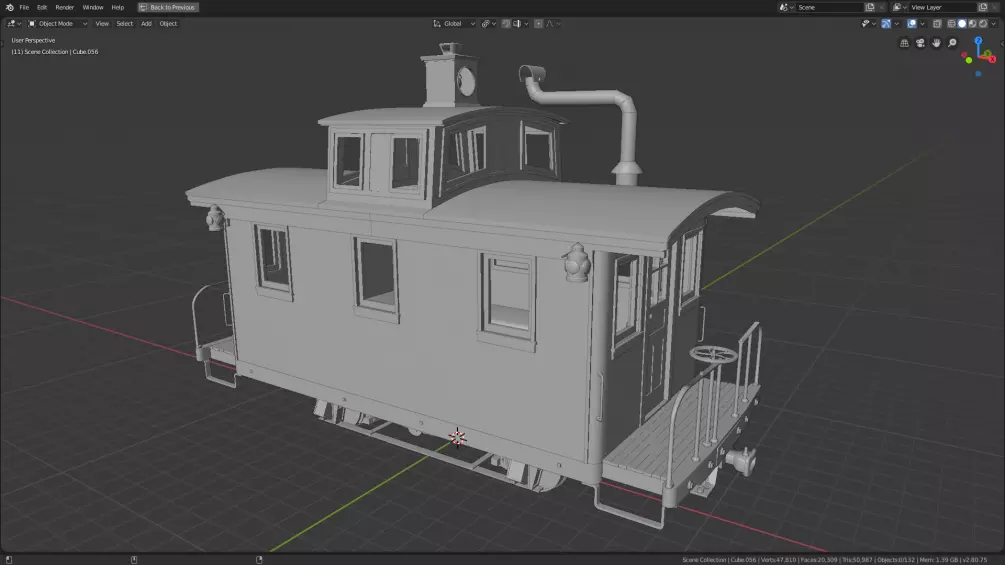
Task: Toggle viewport overlays display
Action: [911, 24]
